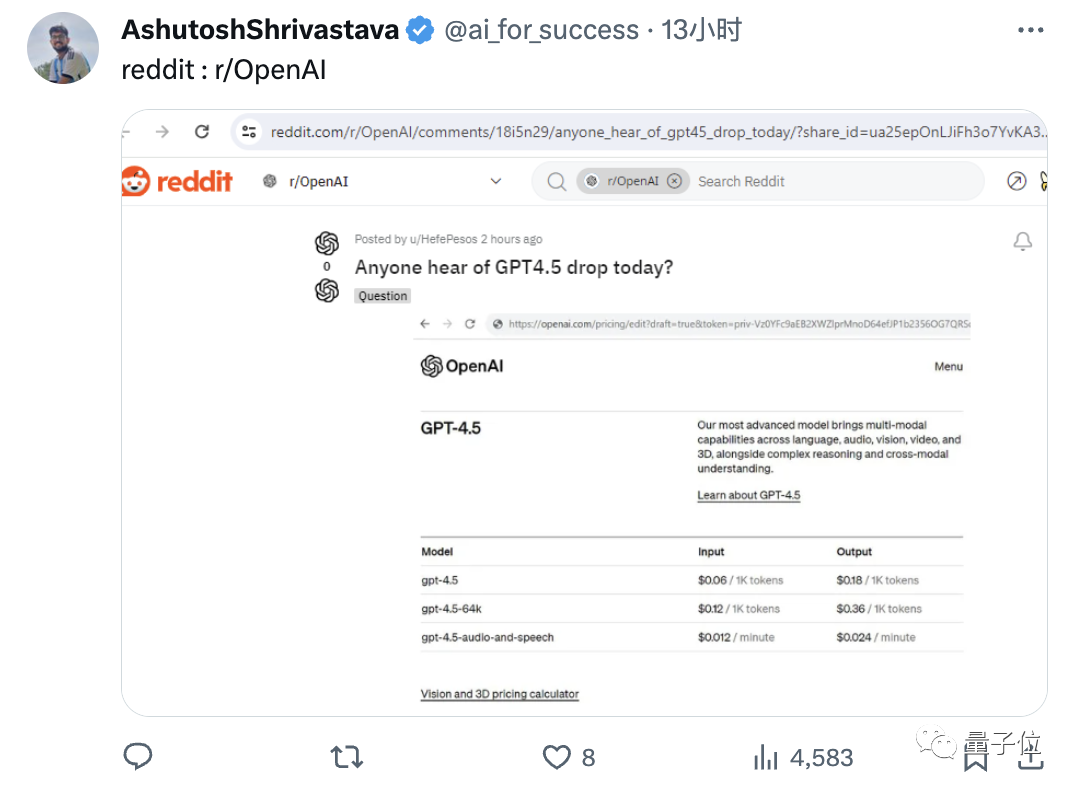
Task: Like the tweet with the heart icon
Action: pos(557,757)
